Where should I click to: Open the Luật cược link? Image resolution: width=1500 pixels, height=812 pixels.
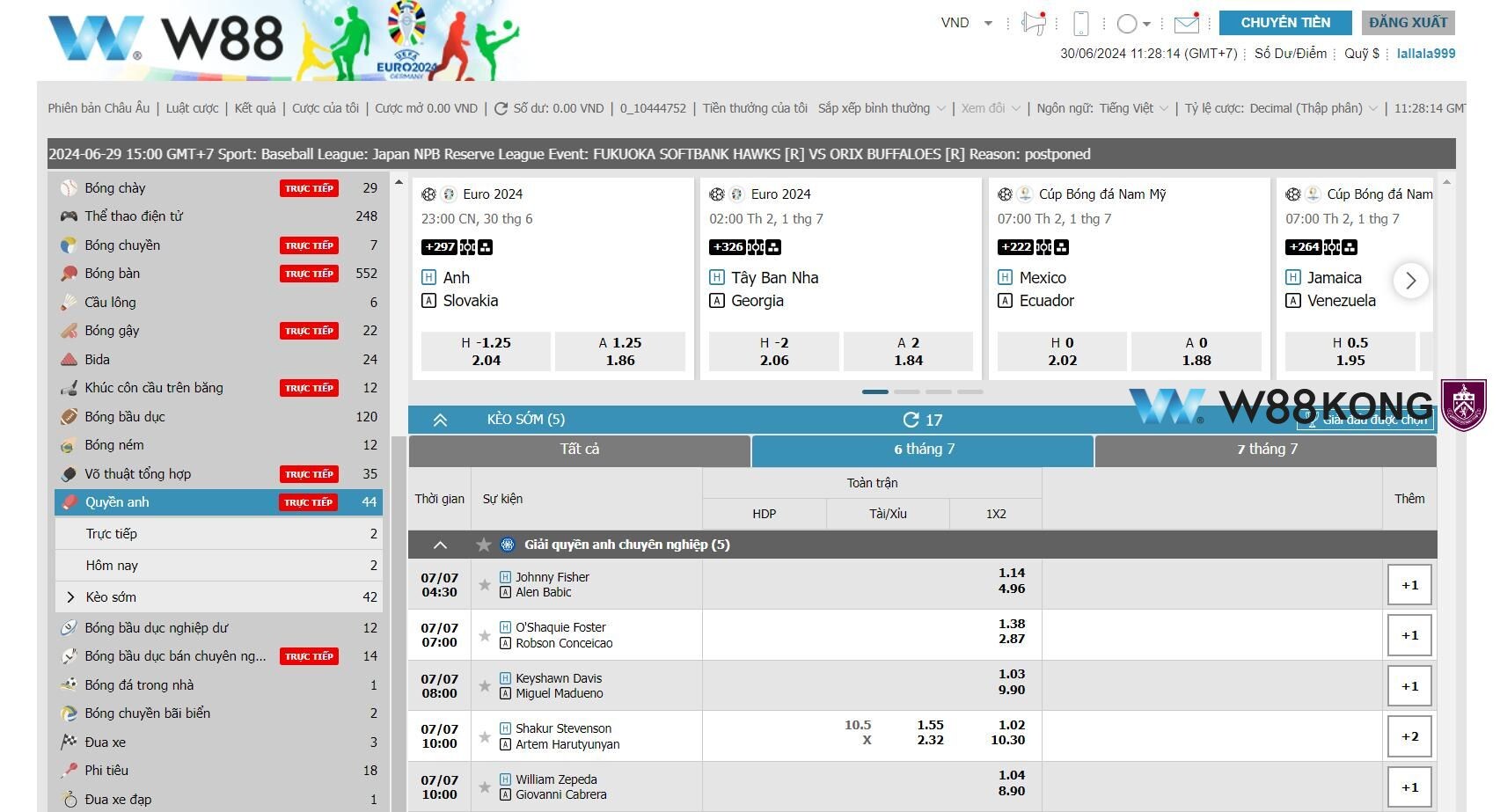[192, 108]
